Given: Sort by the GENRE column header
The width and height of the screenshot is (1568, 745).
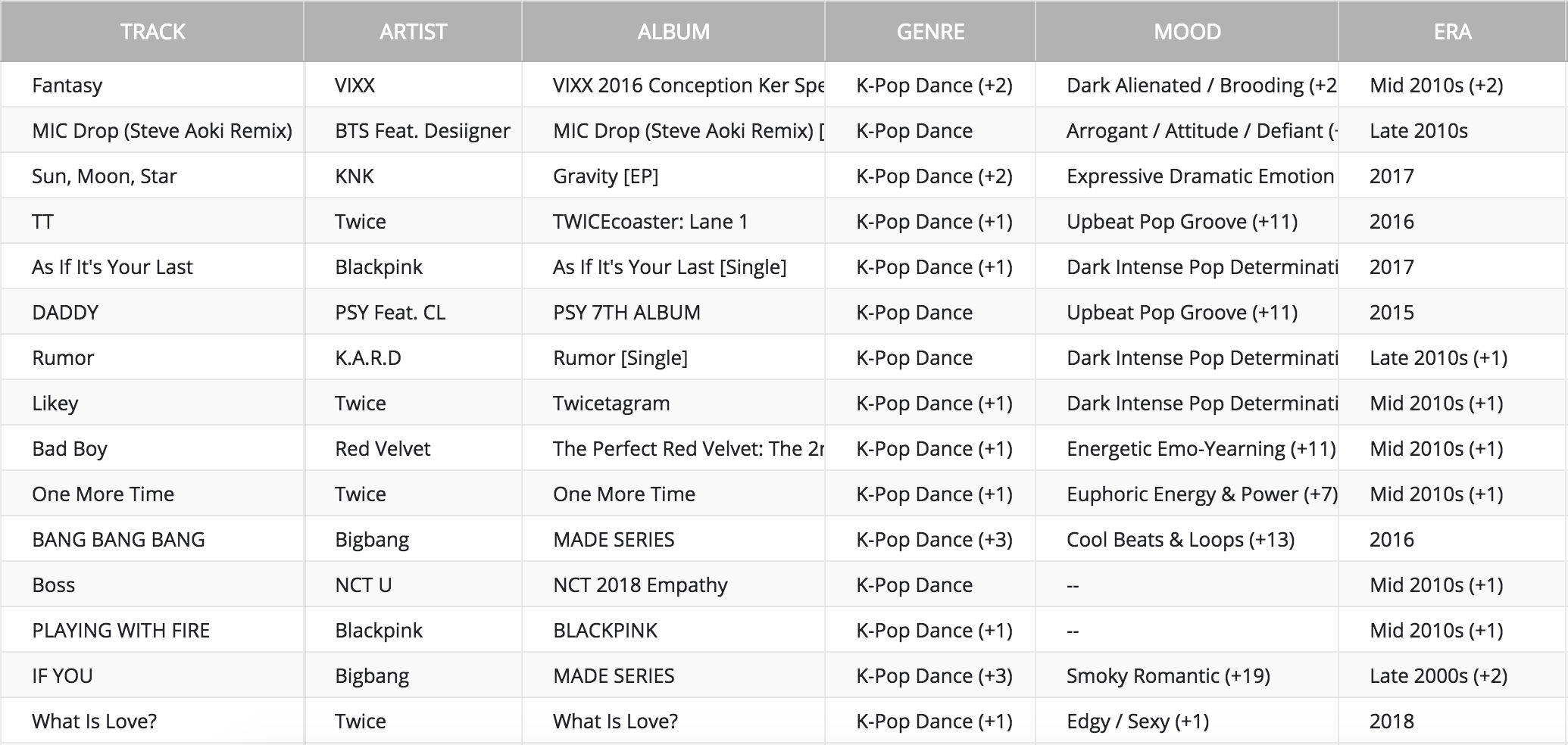Looking at the screenshot, I should [930, 32].
